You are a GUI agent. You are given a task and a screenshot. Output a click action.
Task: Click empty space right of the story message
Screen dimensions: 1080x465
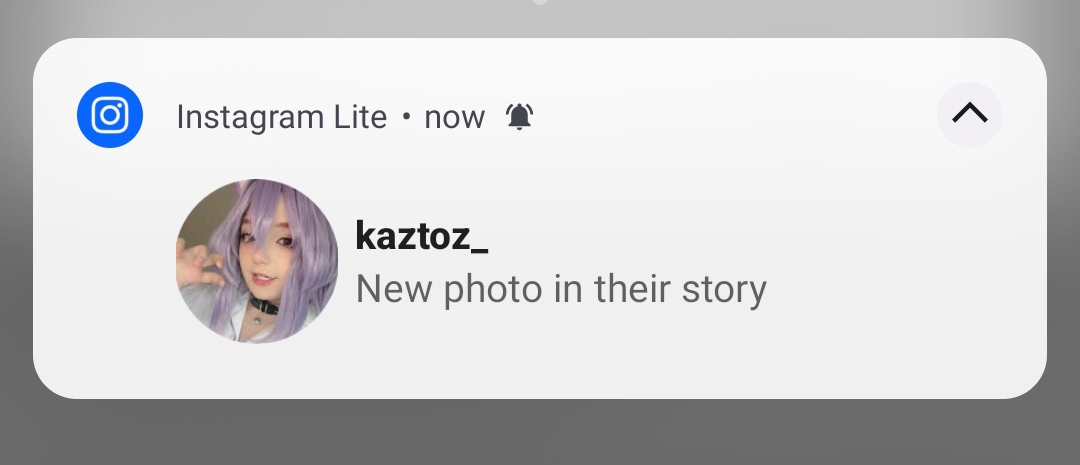coord(900,290)
